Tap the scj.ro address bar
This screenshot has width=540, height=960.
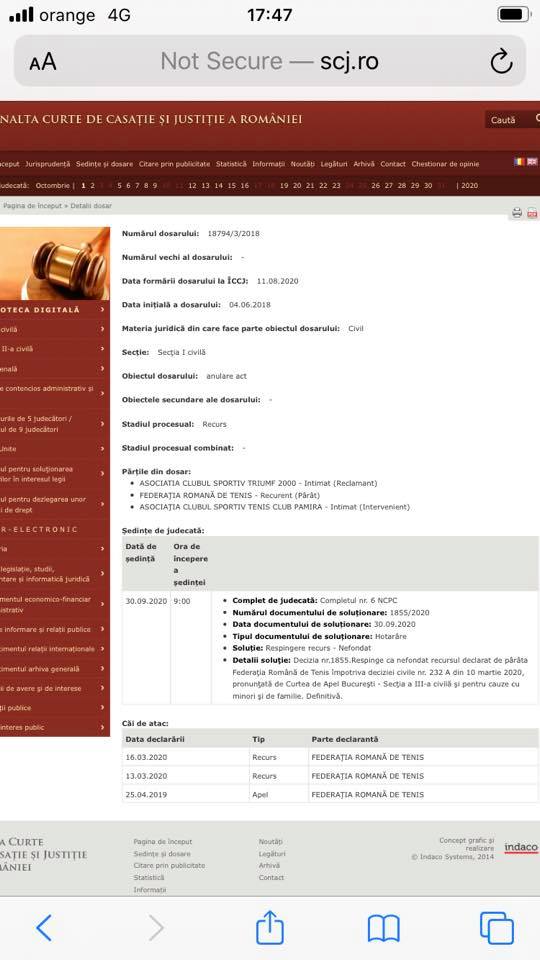click(x=270, y=61)
